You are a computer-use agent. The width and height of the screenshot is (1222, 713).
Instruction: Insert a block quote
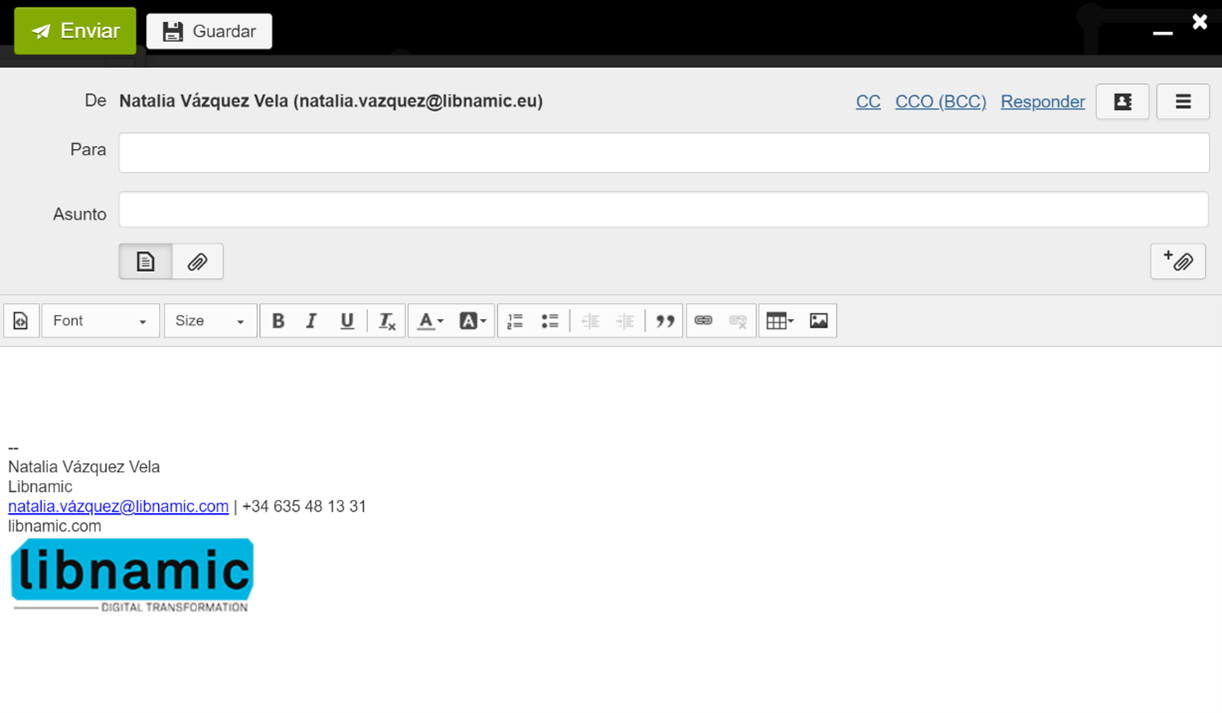[665, 321]
